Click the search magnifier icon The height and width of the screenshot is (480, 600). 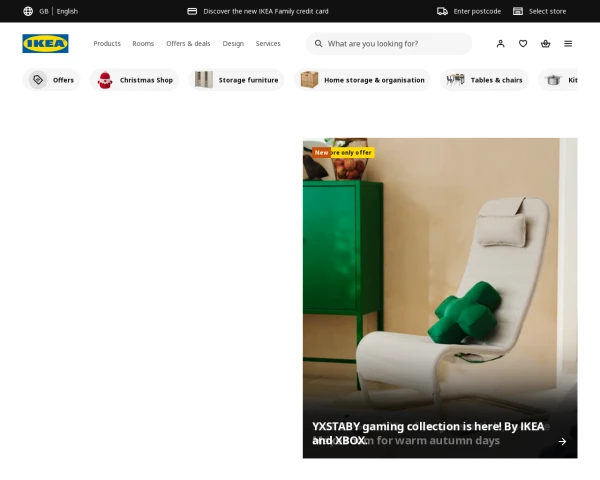click(318, 44)
